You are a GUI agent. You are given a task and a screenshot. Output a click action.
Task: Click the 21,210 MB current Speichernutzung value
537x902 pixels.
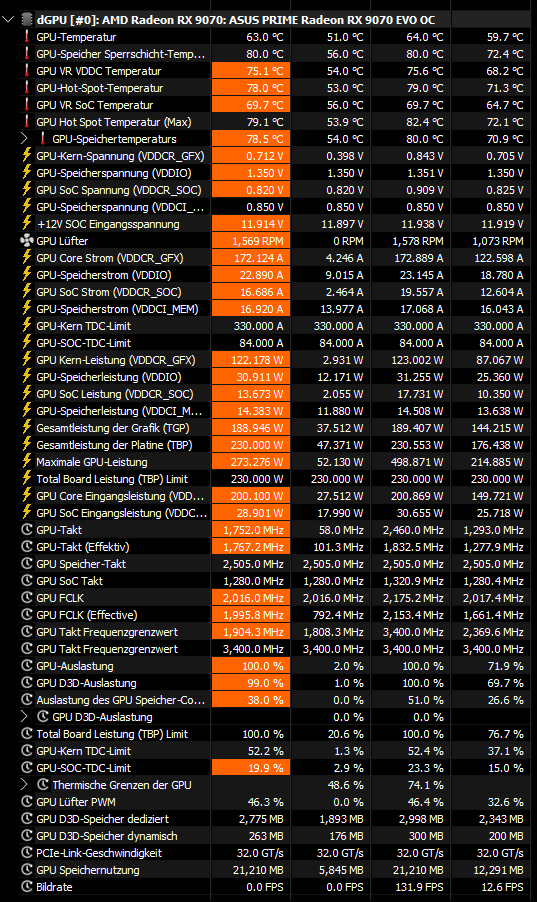(258, 870)
